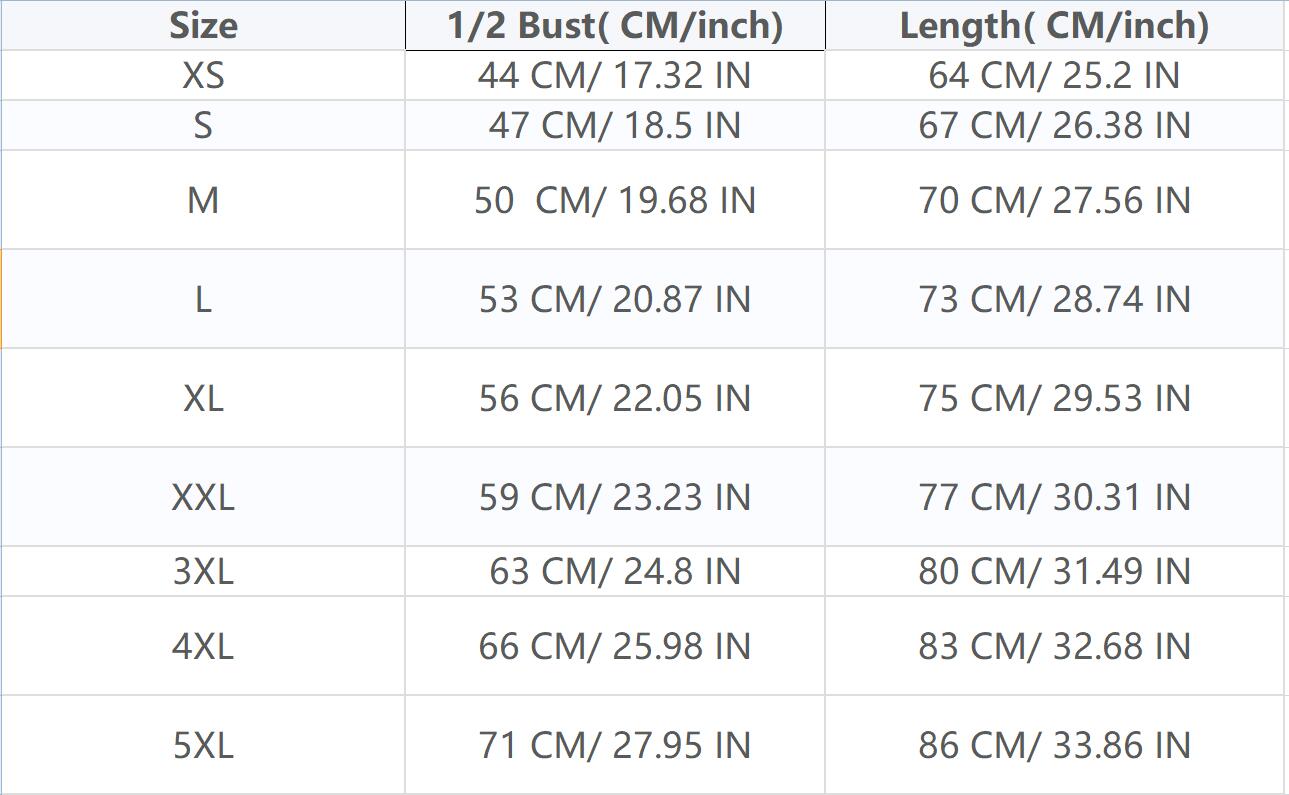Select the 56 CM/ 22.05 IN cell
This screenshot has height=795, width=1289.
click(614, 398)
